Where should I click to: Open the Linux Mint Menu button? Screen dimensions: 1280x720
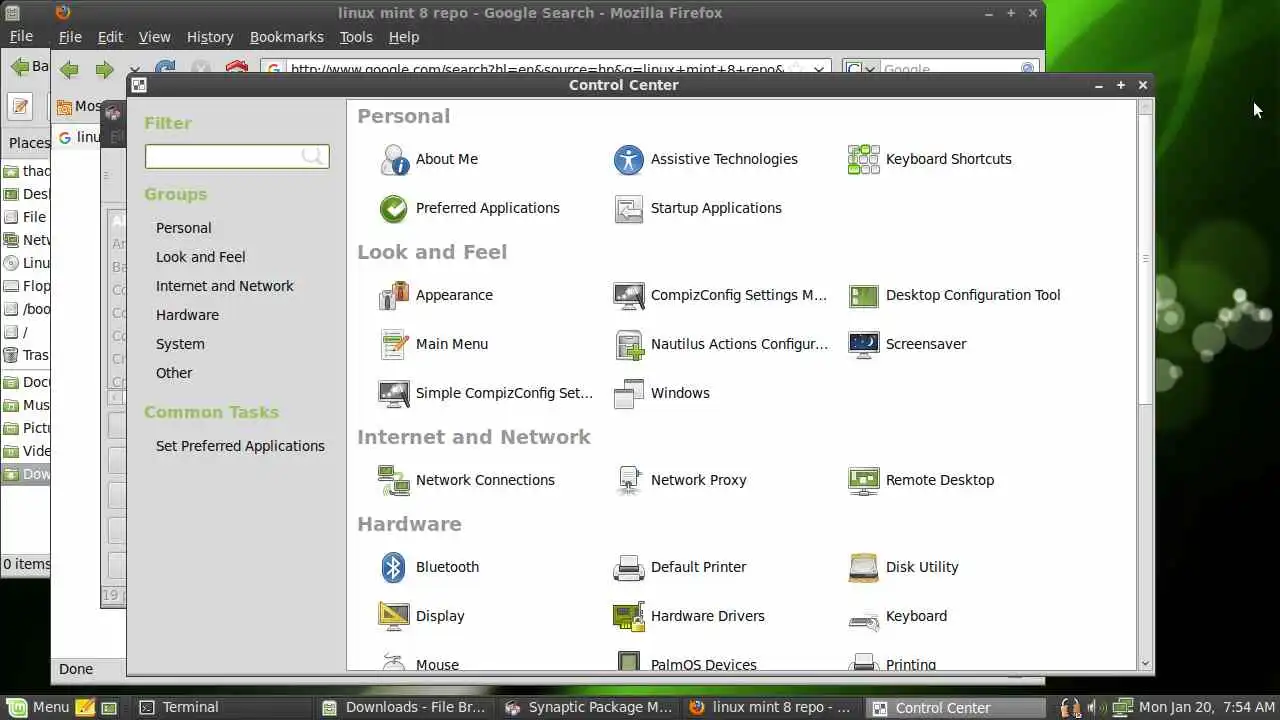tap(36, 707)
